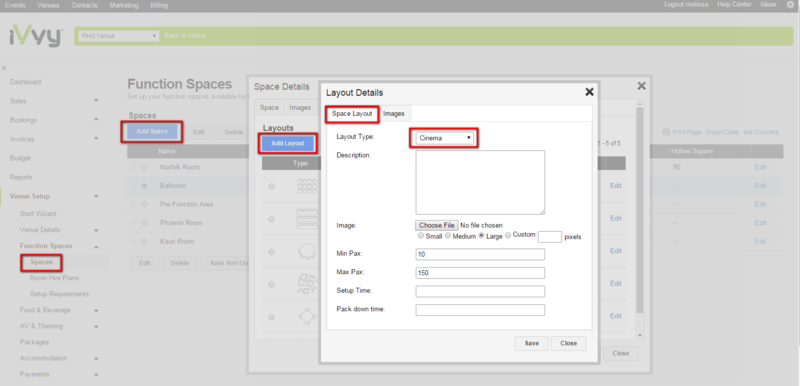Screen dimensions: 800x386
Task: Open Start Wizard in the sidebar
Action: [x=38, y=214]
